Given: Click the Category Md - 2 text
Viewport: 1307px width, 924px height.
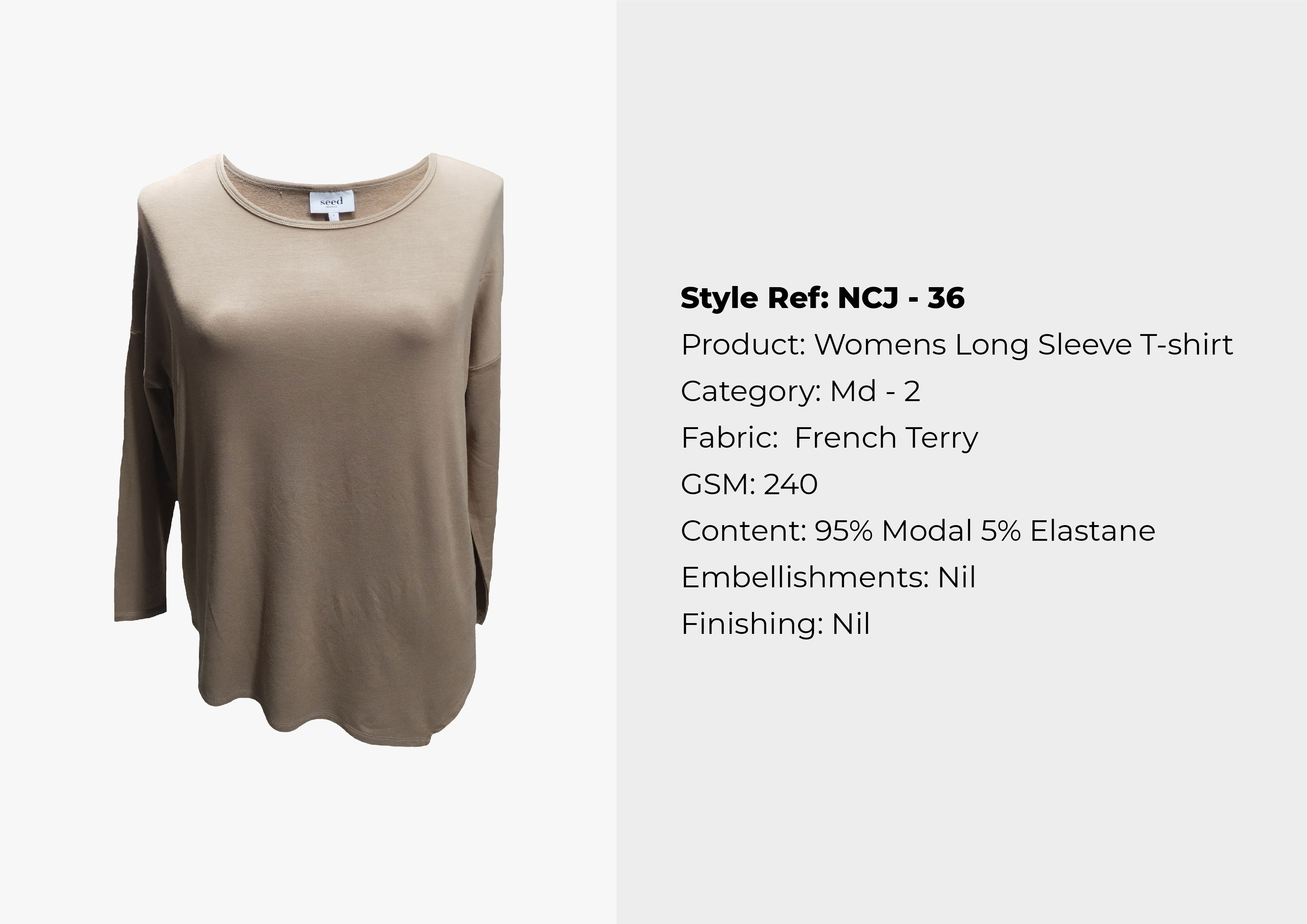Looking at the screenshot, I should (x=800, y=392).
